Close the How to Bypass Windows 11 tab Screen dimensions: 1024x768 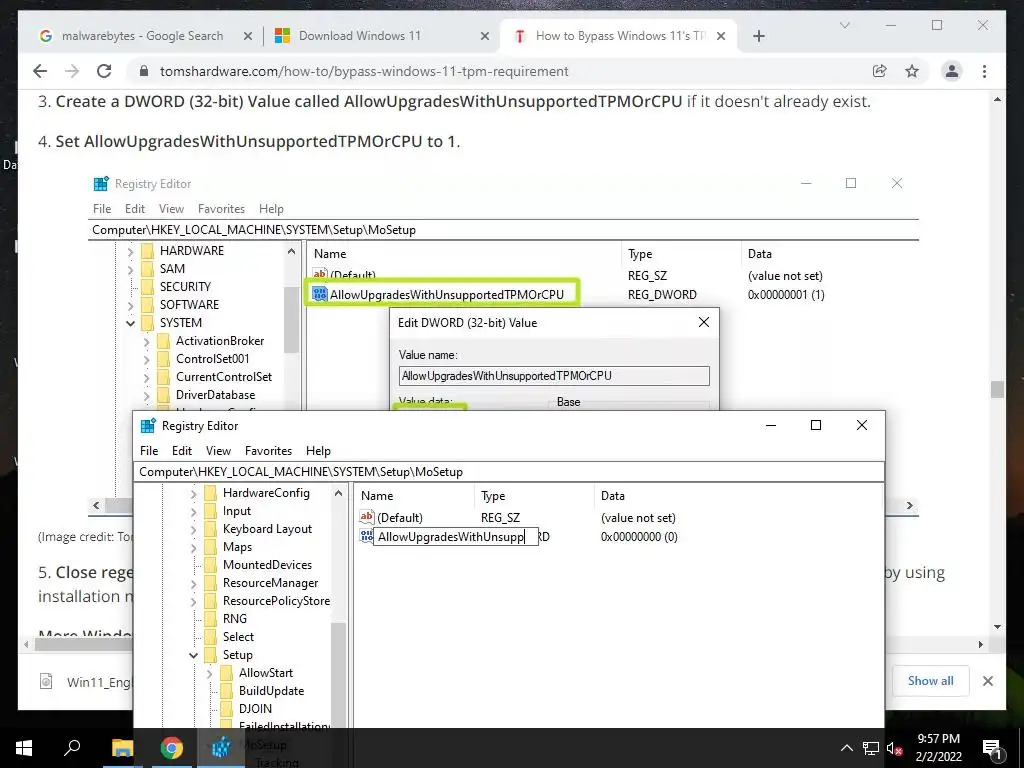tap(720, 36)
